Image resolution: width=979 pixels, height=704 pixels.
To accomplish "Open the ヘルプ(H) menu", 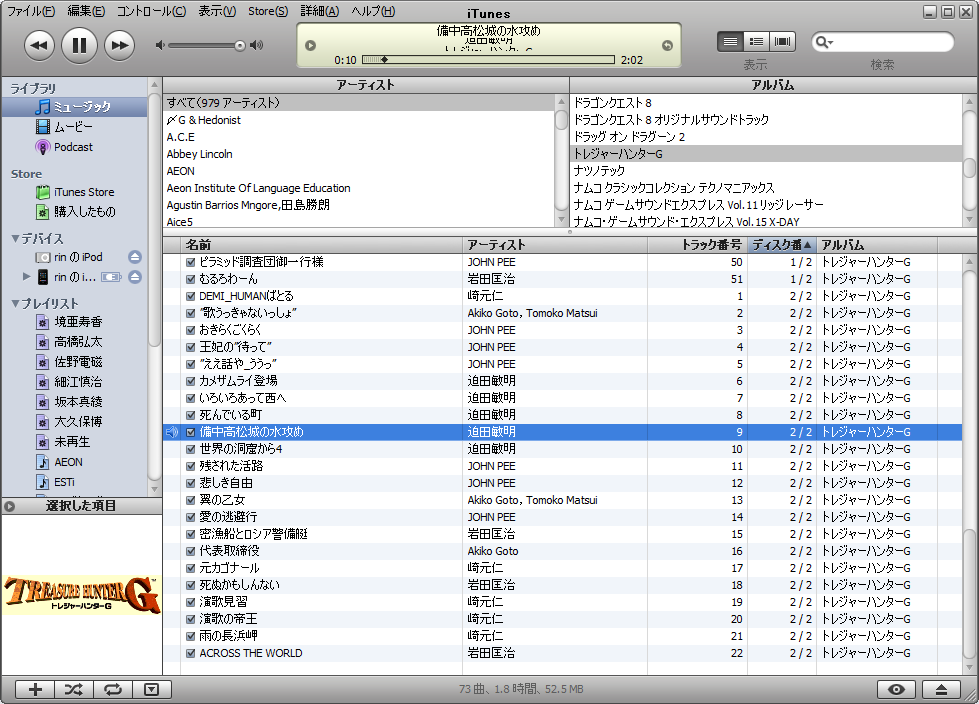I will (x=373, y=11).
